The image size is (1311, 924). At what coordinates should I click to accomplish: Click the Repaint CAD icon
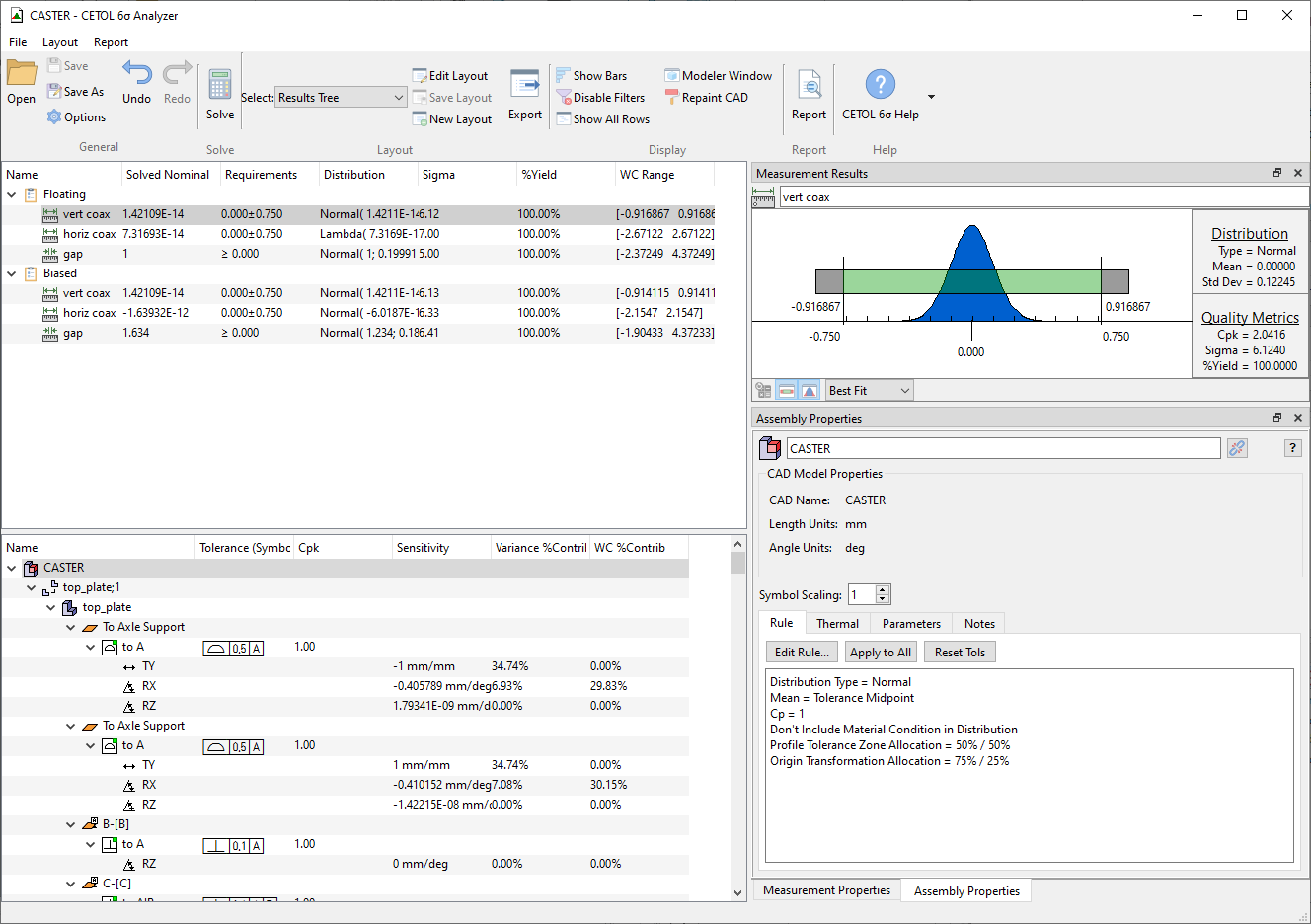point(672,98)
